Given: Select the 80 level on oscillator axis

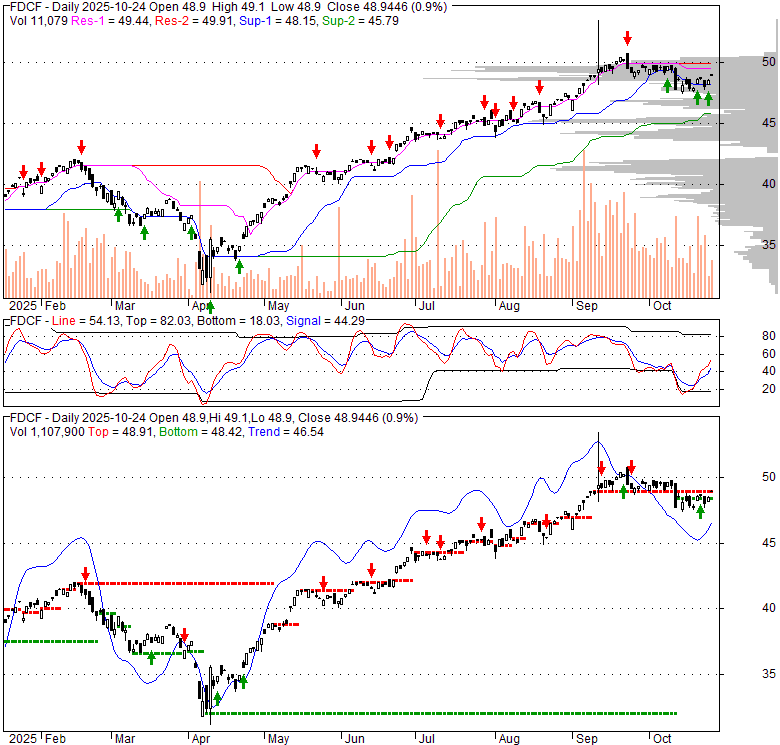Looking at the screenshot, I should click(769, 336).
